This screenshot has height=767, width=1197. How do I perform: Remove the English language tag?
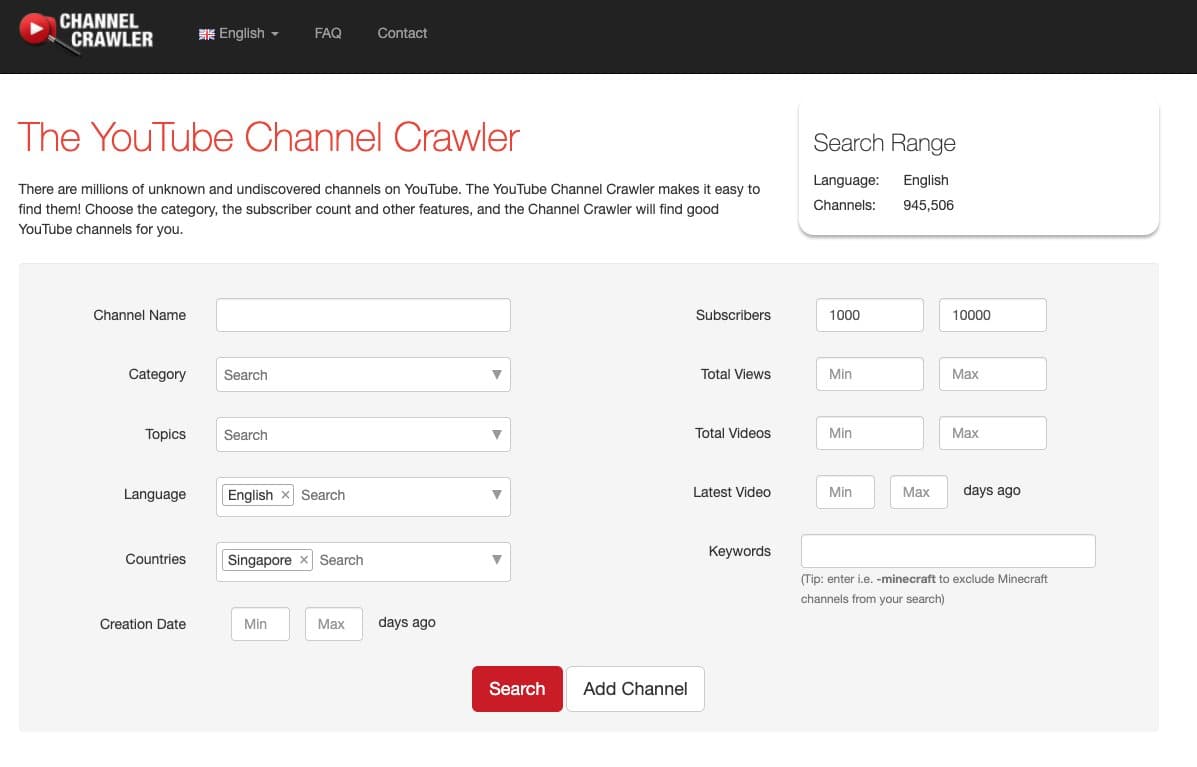click(285, 495)
